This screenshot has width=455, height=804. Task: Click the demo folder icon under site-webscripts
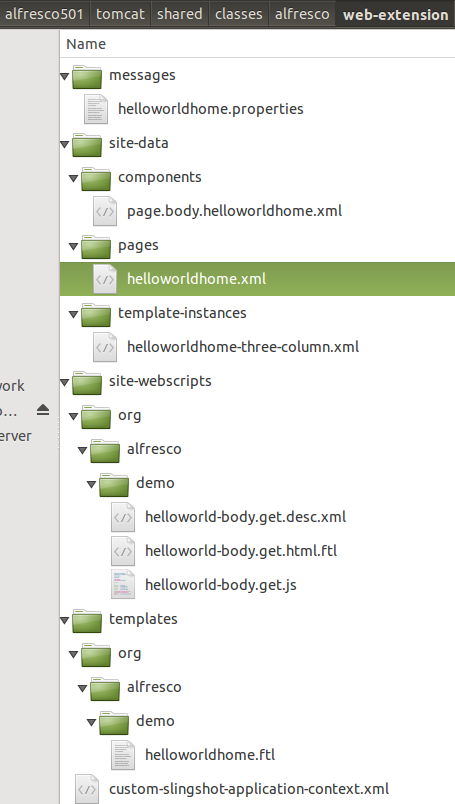click(x=114, y=484)
